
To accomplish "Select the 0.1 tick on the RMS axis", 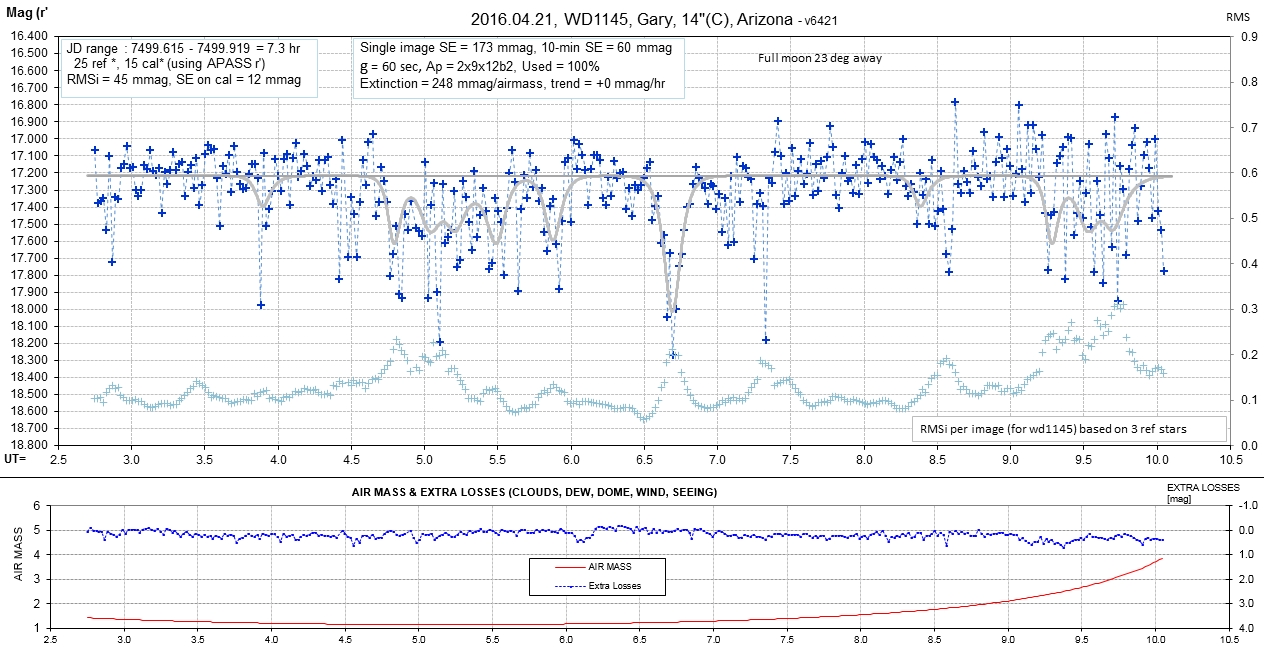I will (1249, 400).
